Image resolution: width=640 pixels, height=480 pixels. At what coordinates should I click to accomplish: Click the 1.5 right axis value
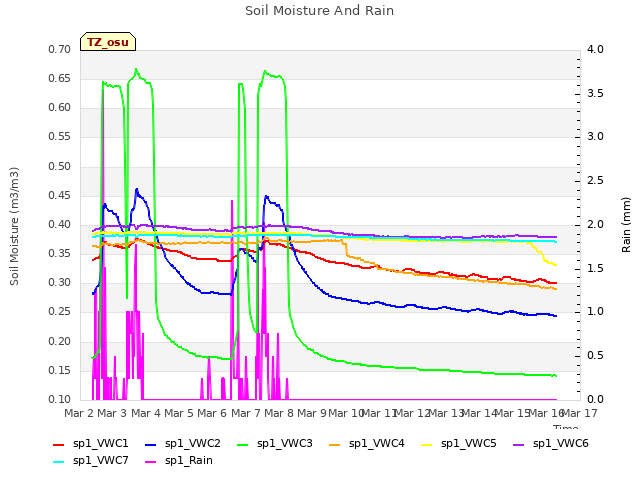tap(595, 268)
